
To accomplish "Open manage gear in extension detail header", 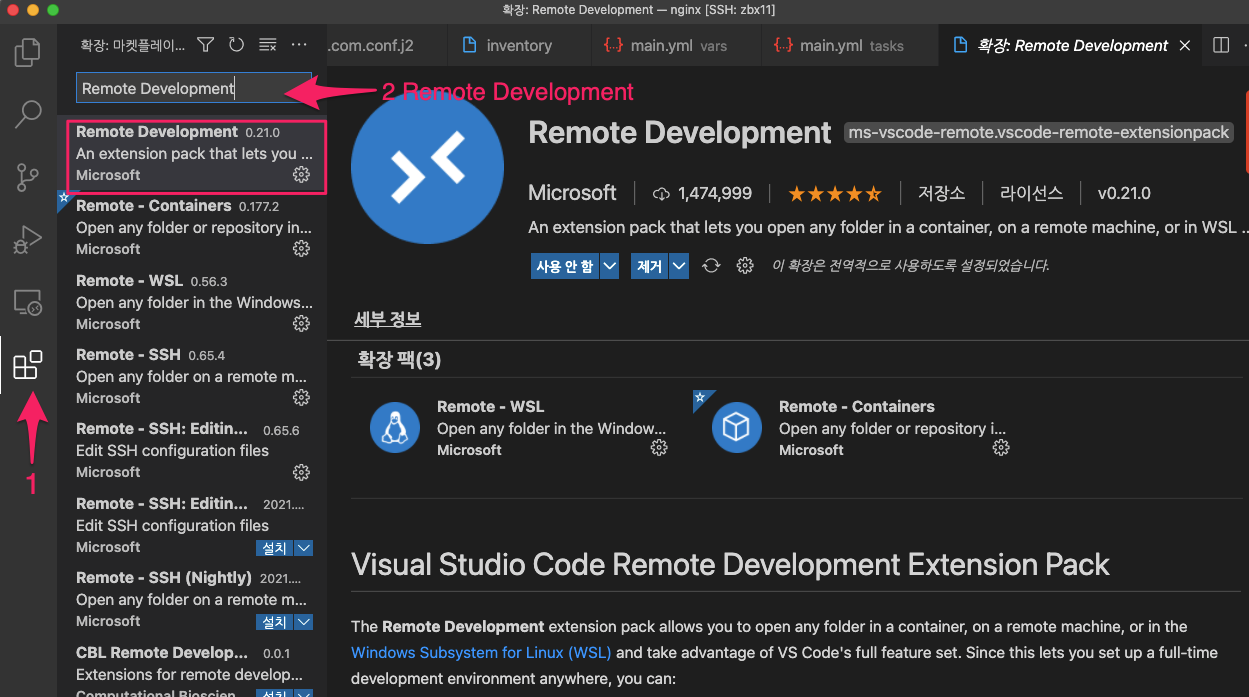I will [745, 266].
